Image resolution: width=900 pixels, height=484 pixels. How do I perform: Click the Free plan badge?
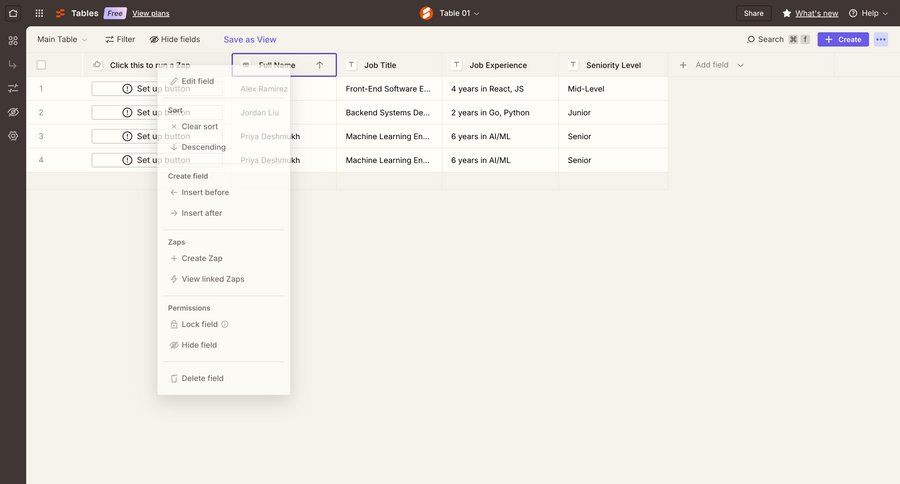tap(115, 13)
